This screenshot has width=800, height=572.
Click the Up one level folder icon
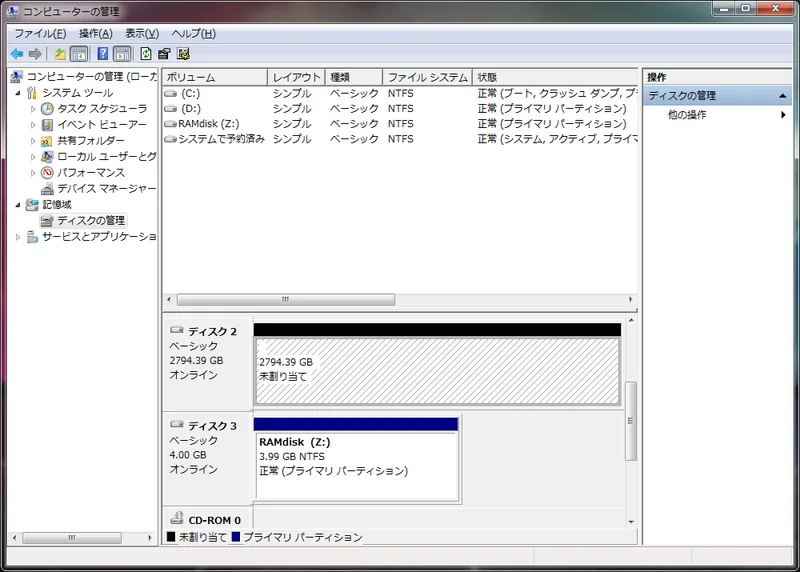[60, 54]
